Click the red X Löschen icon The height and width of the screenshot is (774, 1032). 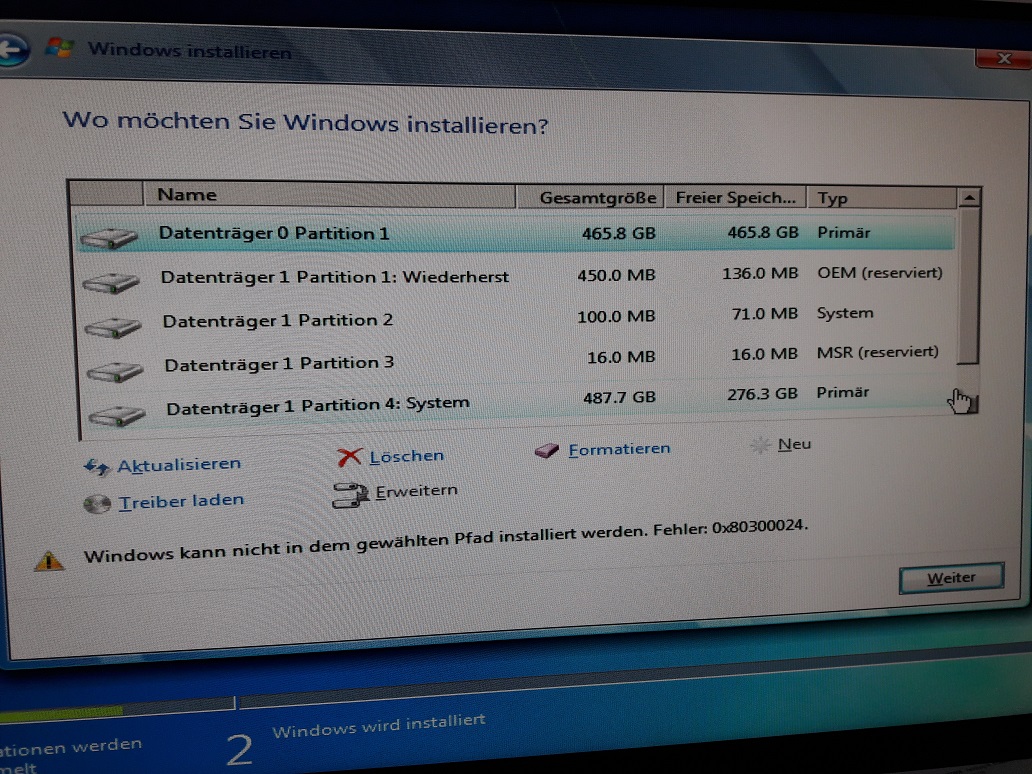click(x=349, y=457)
